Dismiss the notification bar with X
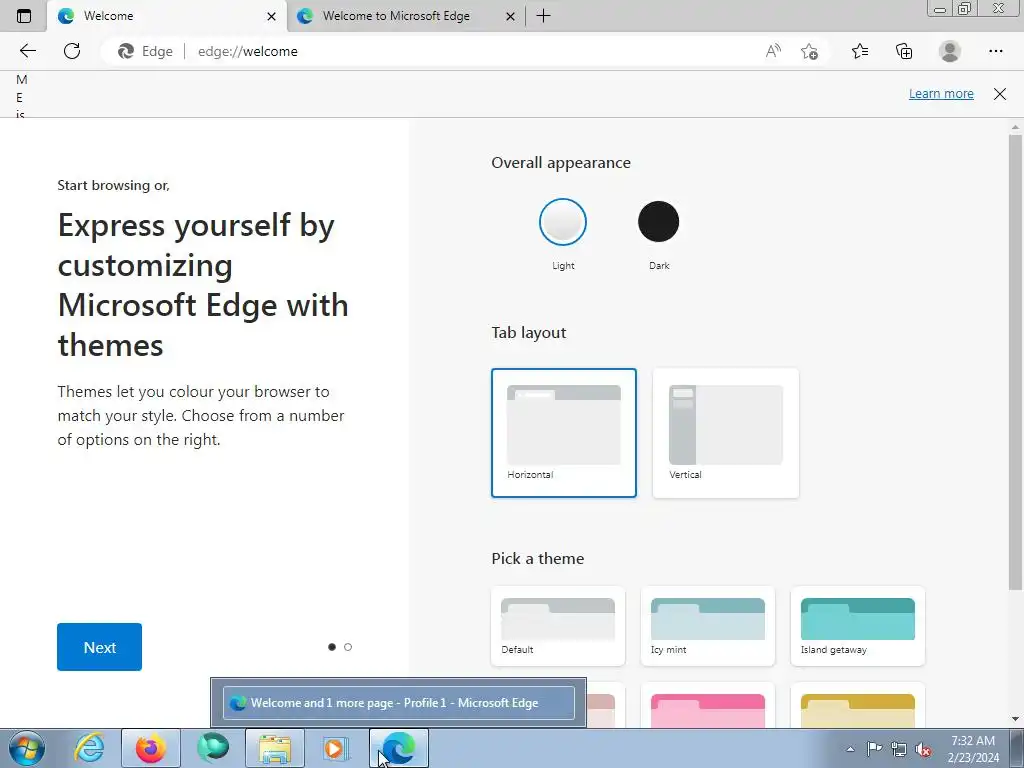Screen dimensions: 1024x768 click(1000, 93)
